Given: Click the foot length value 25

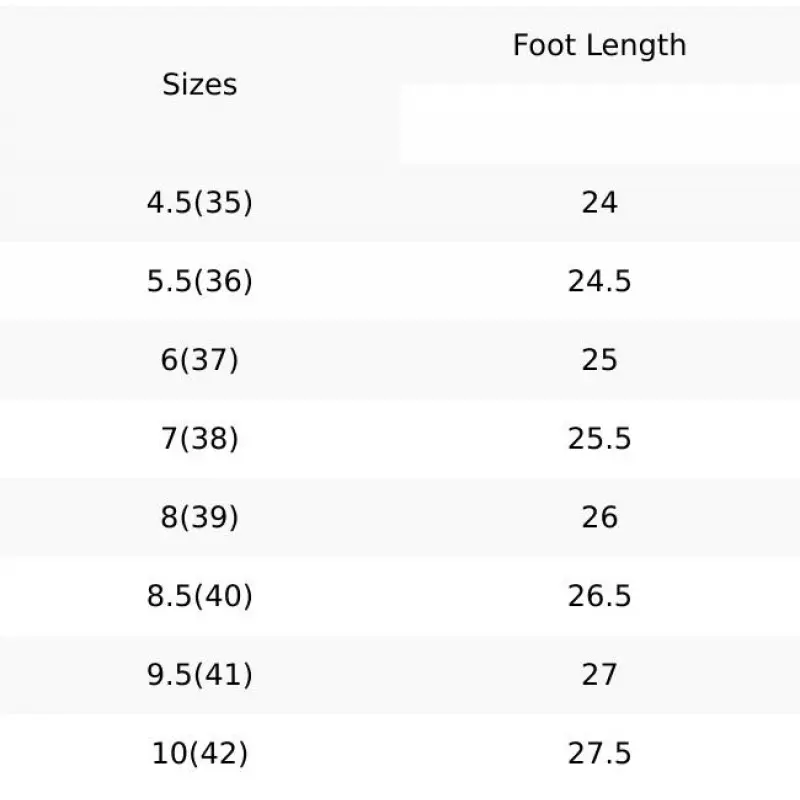Looking at the screenshot, I should click(599, 360).
